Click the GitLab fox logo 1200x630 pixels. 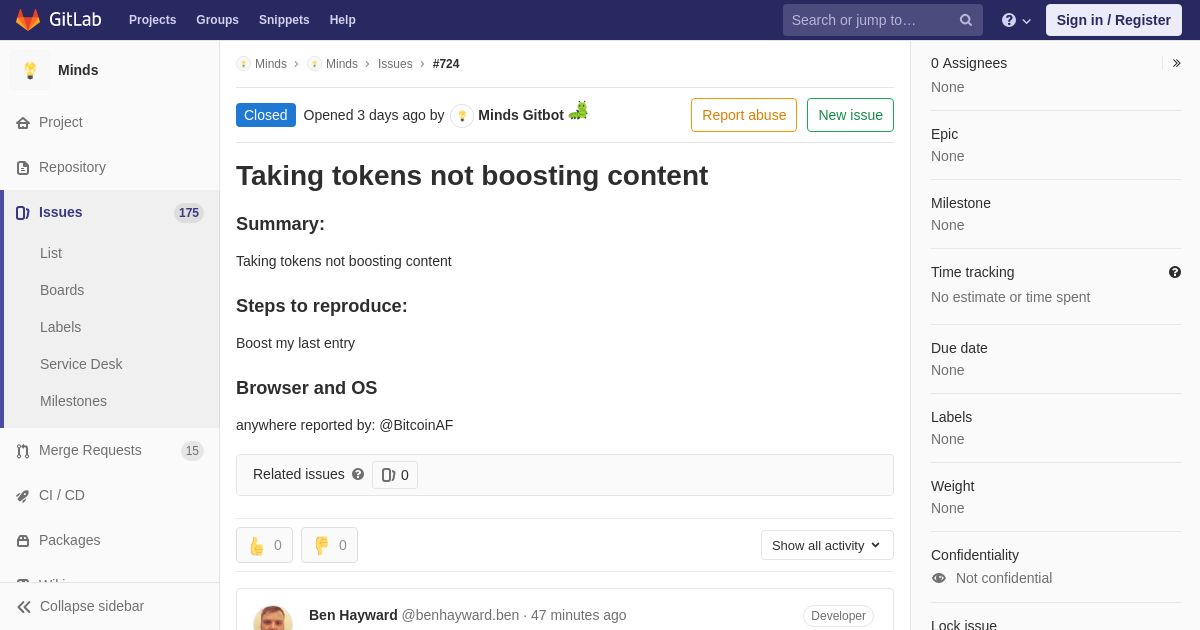tap(28, 20)
